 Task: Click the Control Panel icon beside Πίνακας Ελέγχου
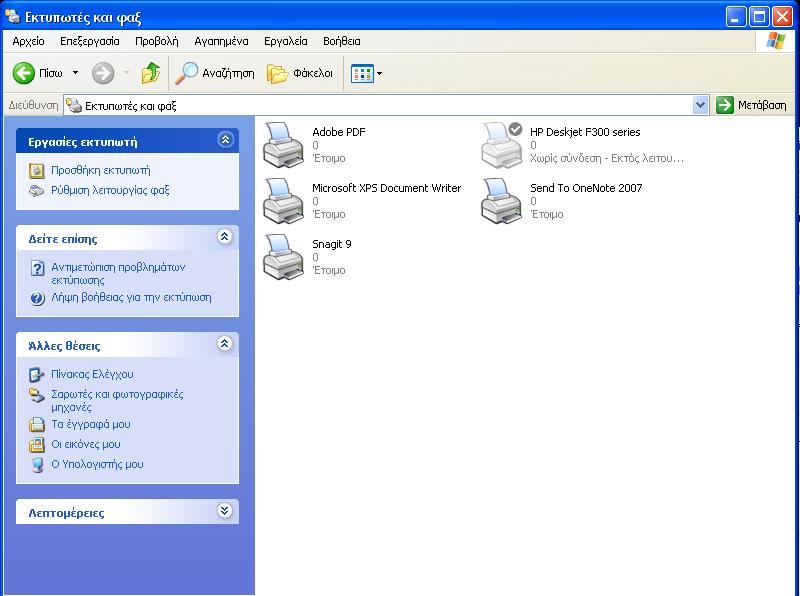click(x=36, y=375)
